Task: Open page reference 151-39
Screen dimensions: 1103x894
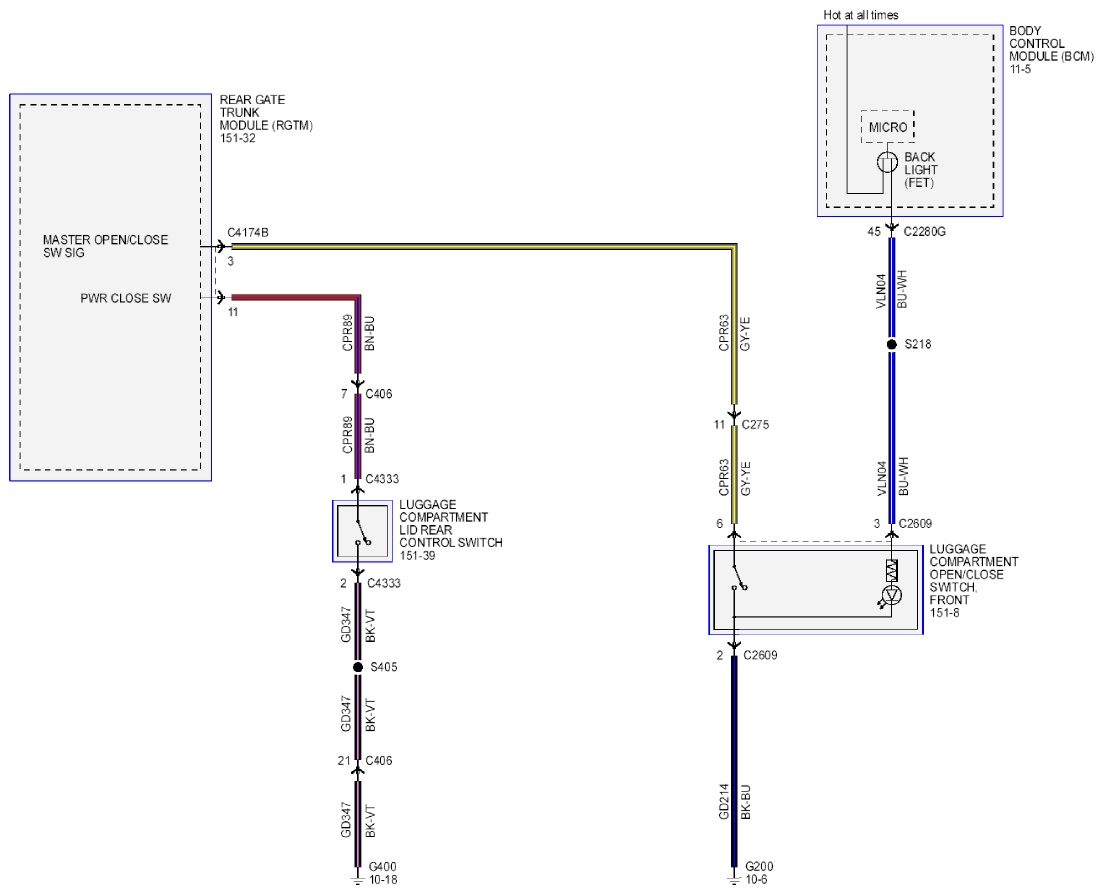Action: coord(417,556)
